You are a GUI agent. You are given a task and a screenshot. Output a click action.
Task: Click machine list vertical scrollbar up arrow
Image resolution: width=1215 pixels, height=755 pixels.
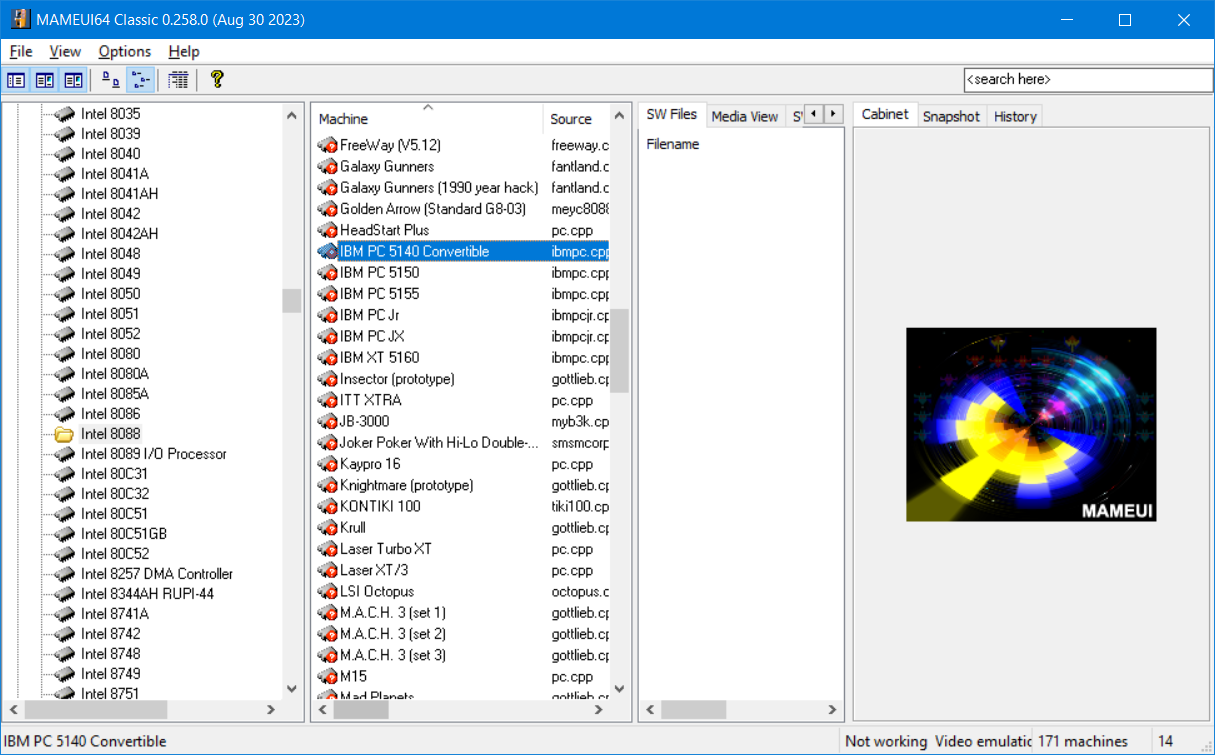coord(619,116)
